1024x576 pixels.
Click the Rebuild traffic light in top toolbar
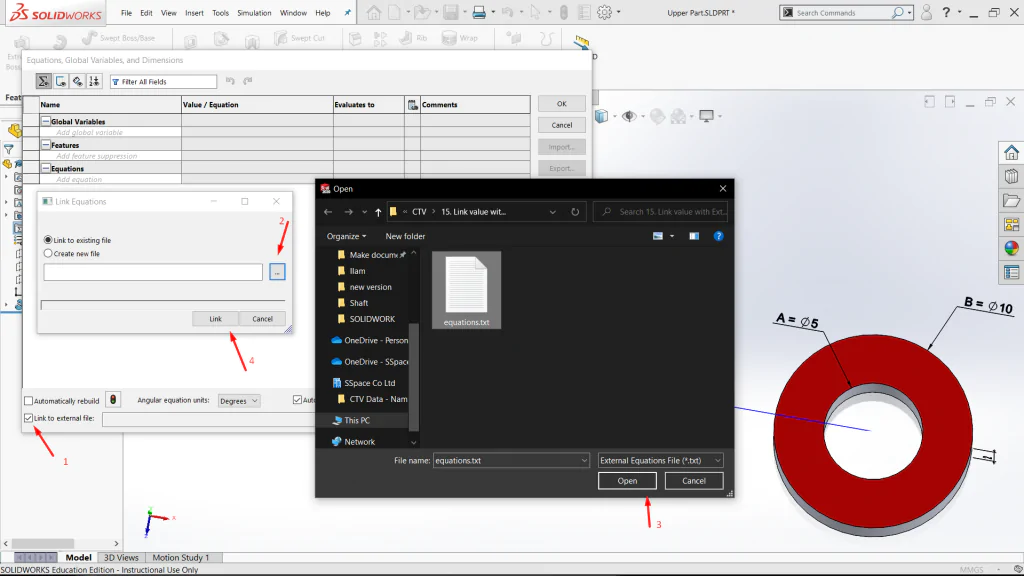pyautogui.click(x=564, y=12)
